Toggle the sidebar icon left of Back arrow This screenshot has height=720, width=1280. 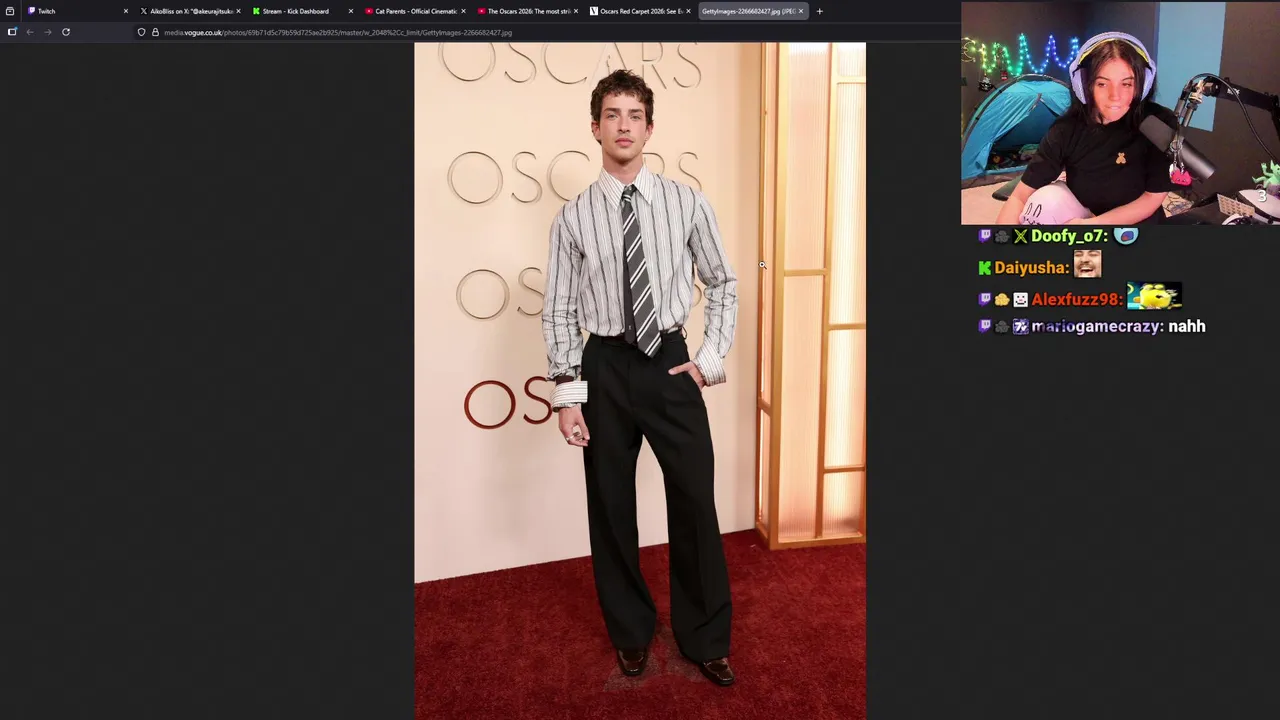[12, 32]
